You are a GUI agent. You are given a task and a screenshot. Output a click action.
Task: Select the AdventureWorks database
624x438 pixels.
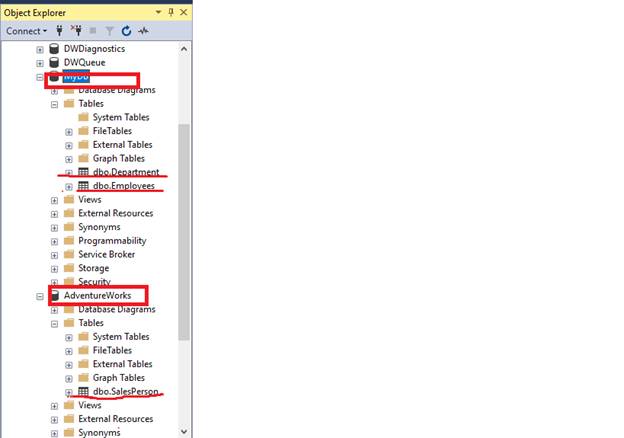98,296
